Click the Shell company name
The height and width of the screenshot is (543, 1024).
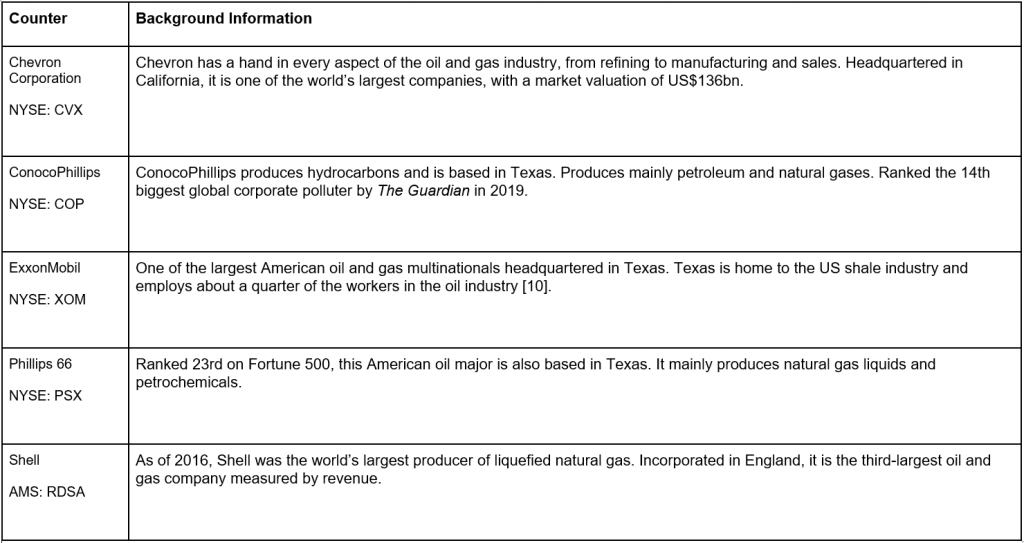[24, 460]
